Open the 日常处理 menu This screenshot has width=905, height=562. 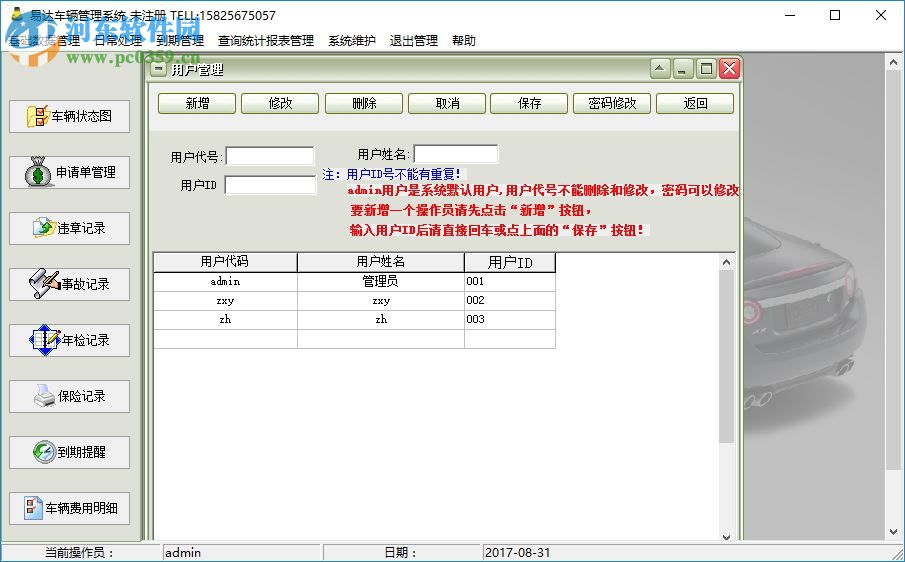click(118, 40)
